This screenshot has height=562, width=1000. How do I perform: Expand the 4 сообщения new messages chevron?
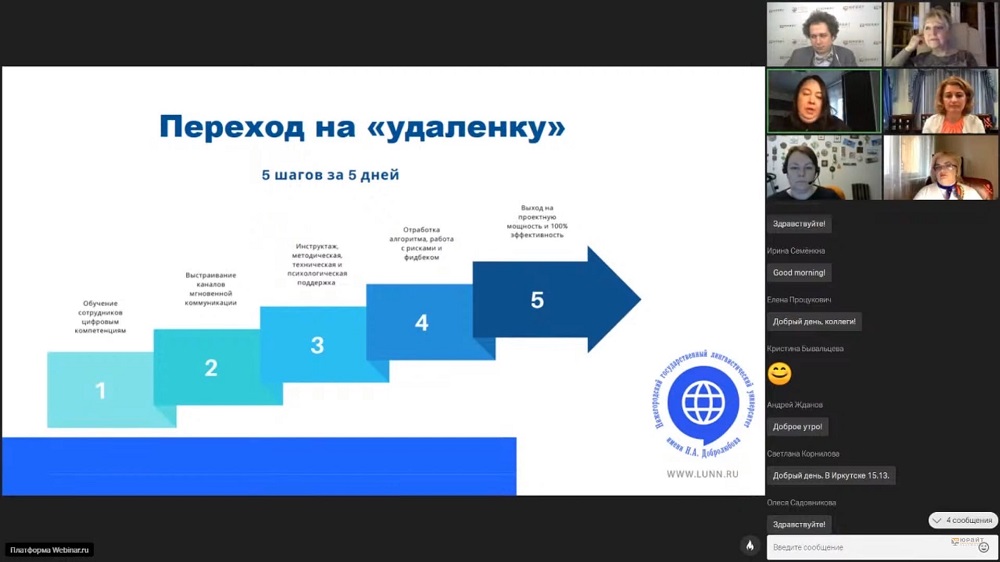[x=937, y=521]
